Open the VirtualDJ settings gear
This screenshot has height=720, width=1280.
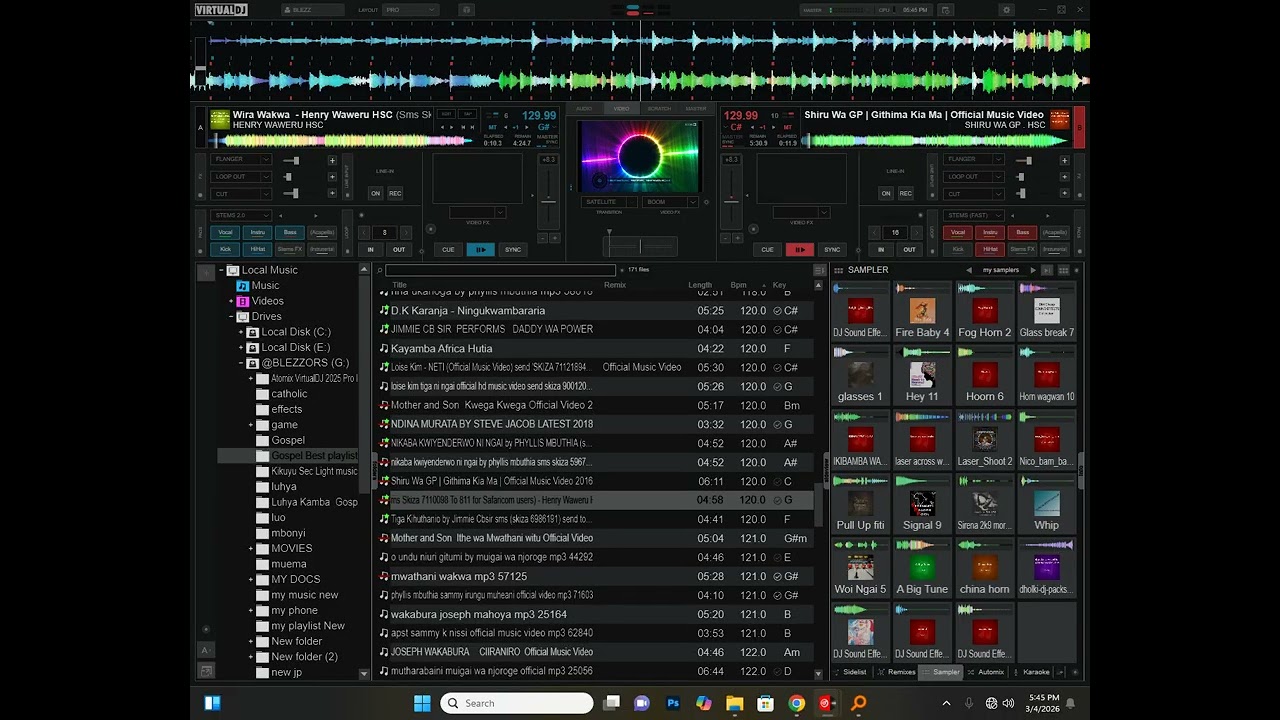[x=1006, y=10]
